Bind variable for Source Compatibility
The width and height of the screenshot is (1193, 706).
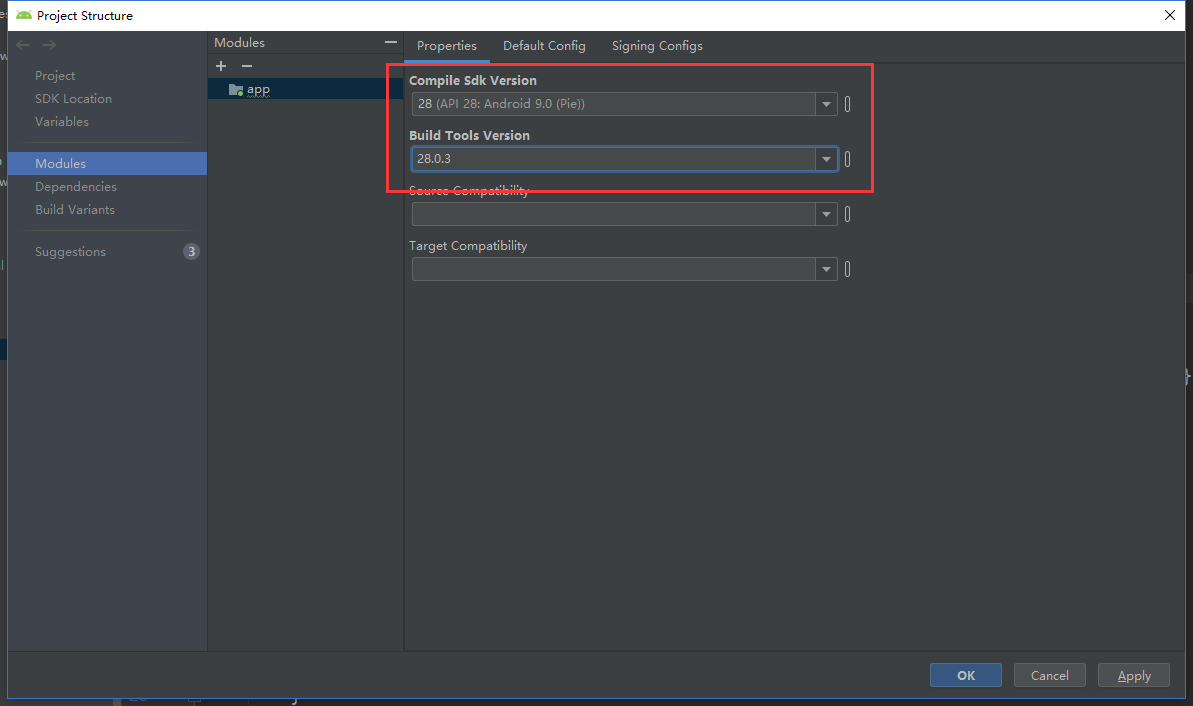coord(848,215)
